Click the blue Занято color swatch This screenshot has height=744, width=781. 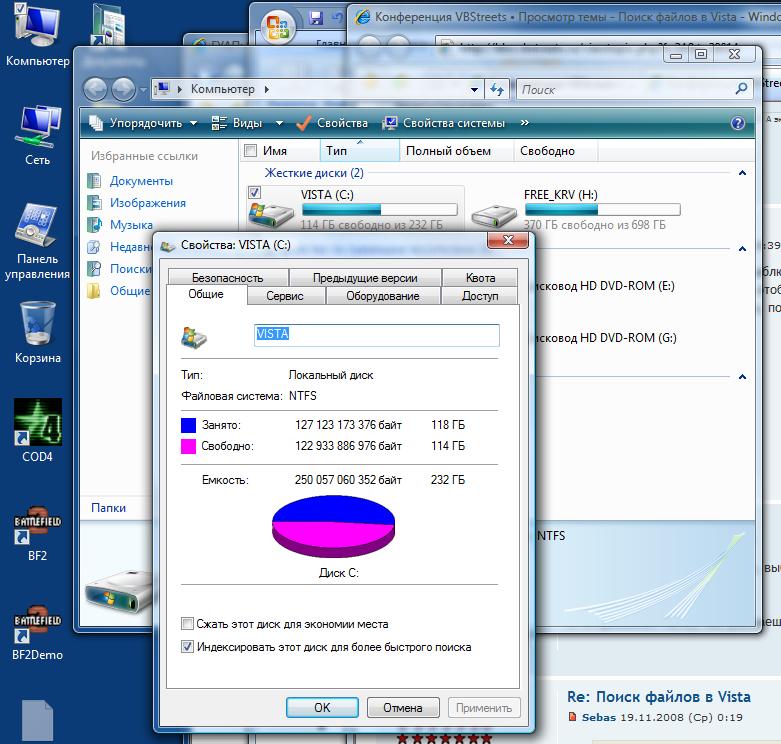[188, 425]
